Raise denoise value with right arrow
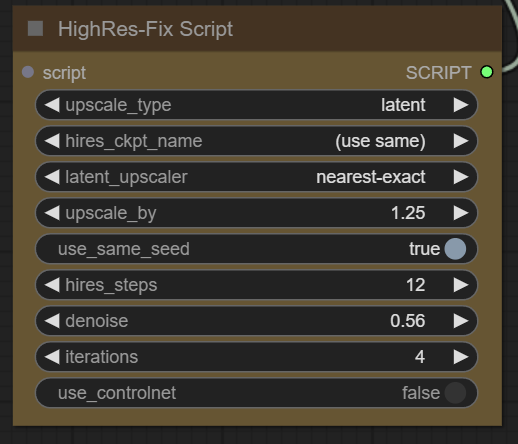Image resolution: width=518 pixels, height=444 pixels. pos(461,321)
